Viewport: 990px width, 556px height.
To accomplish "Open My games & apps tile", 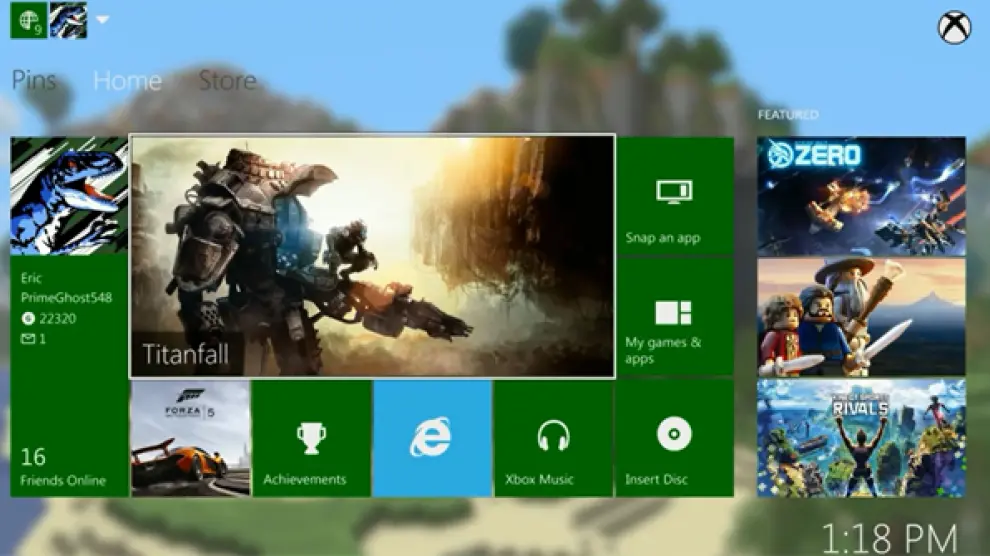I will pyautogui.click(x=675, y=317).
